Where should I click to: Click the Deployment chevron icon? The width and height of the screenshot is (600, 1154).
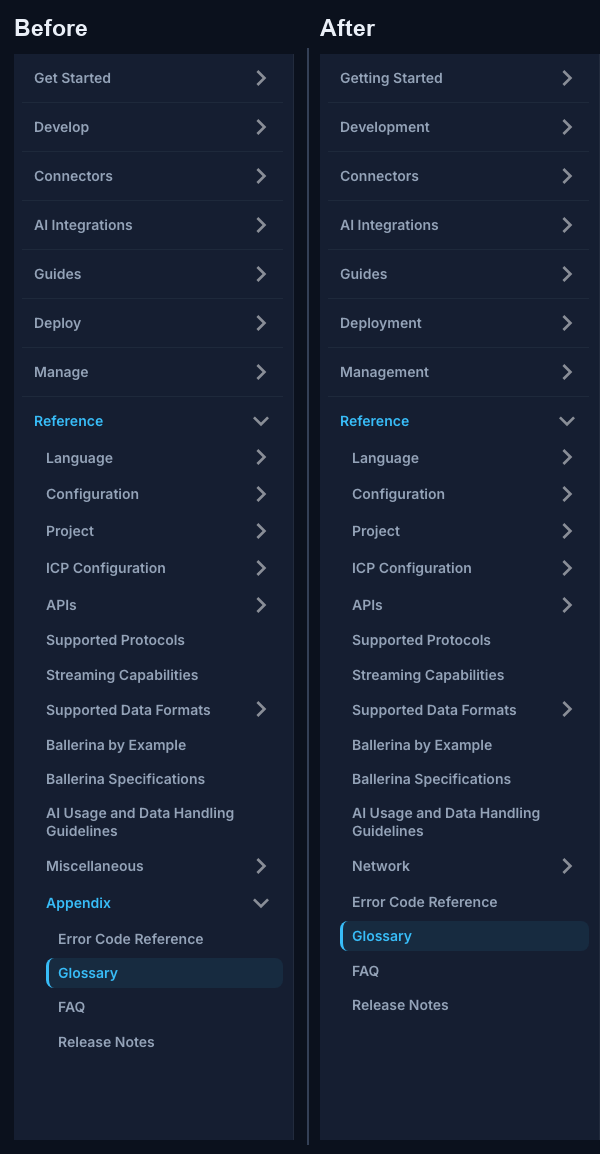click(567, 323)
